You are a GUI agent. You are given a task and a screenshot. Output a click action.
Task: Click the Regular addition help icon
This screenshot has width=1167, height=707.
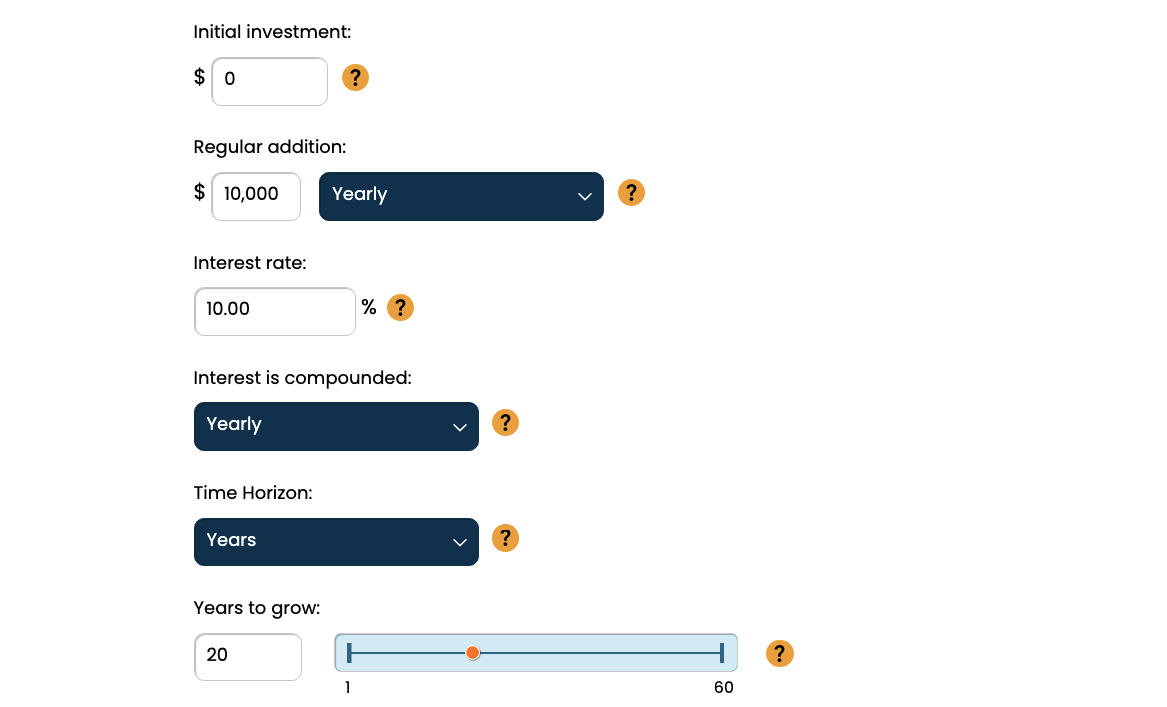(631, 193)
